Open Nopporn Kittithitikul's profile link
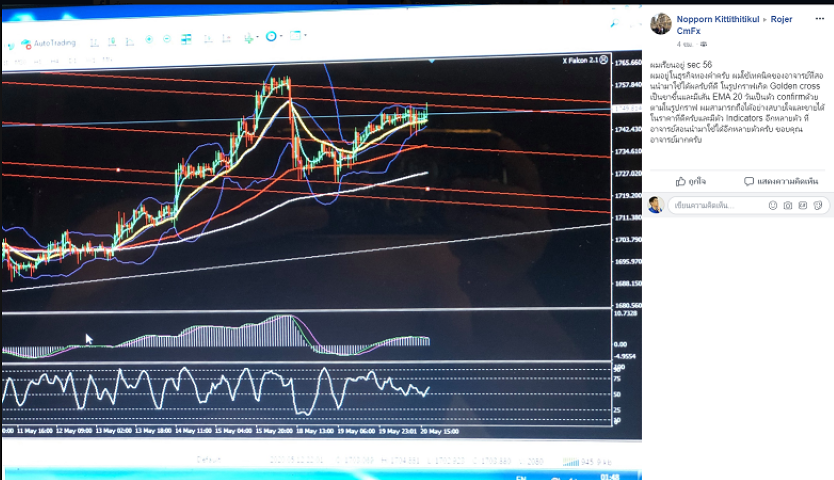This screenshot has width=834, height=480. (x=718, y=19)
